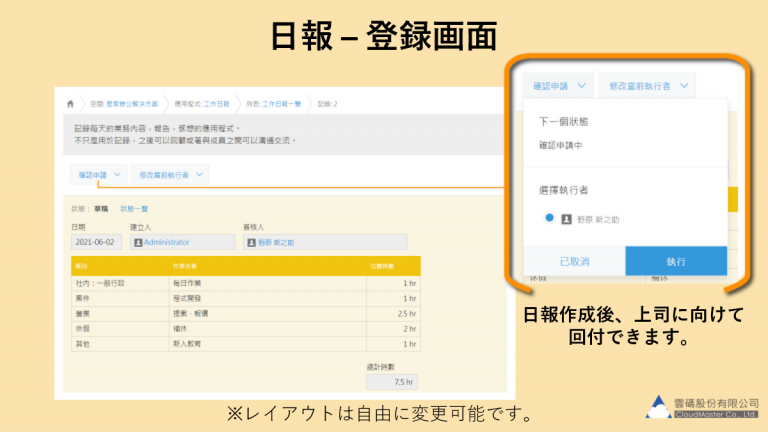Click the home icon in the breadcrumb
This screenshot has height=437, width=768.
pyautogui.click(x=69, y=103)
